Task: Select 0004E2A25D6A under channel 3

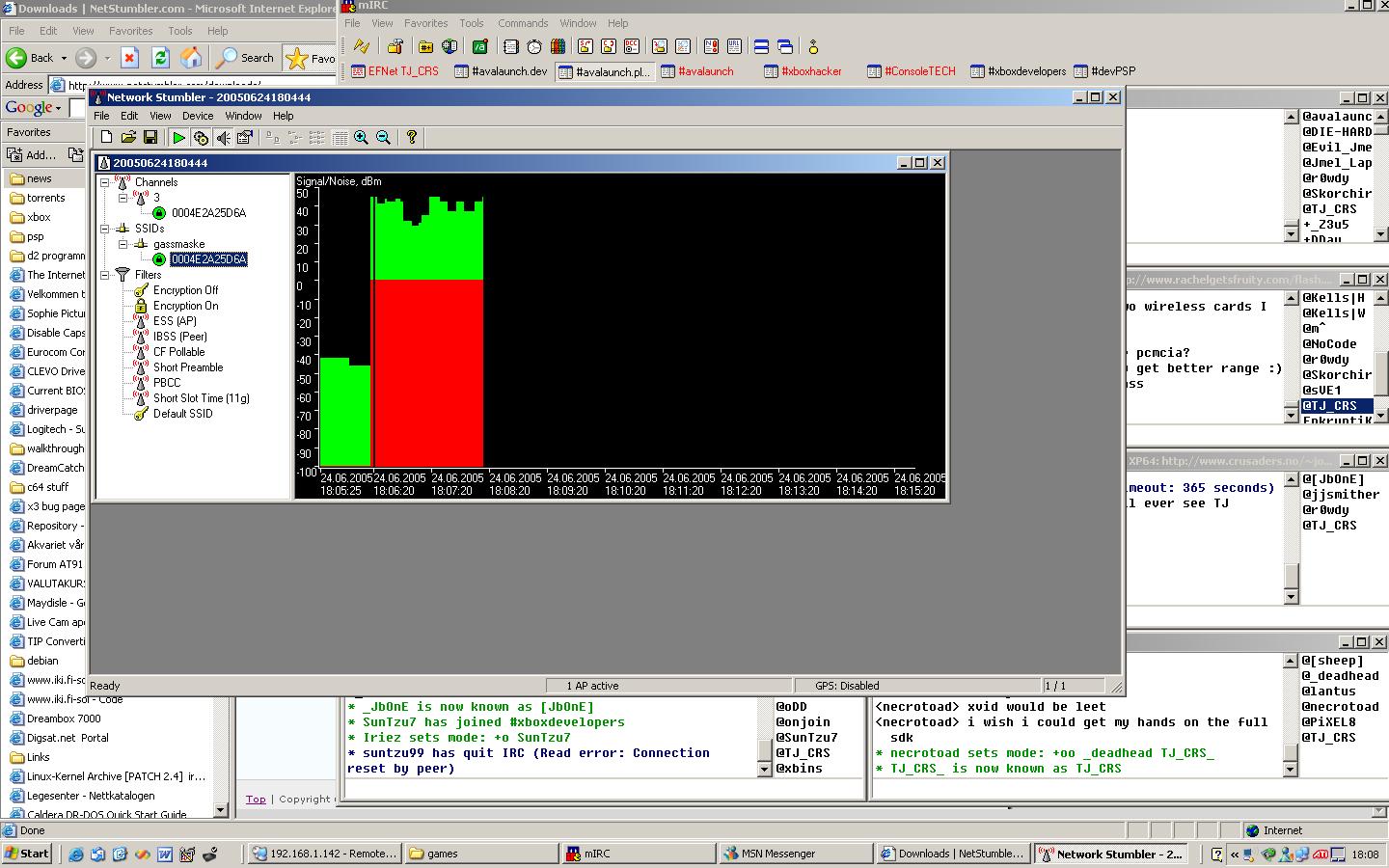Action: (x=208, y=213)
